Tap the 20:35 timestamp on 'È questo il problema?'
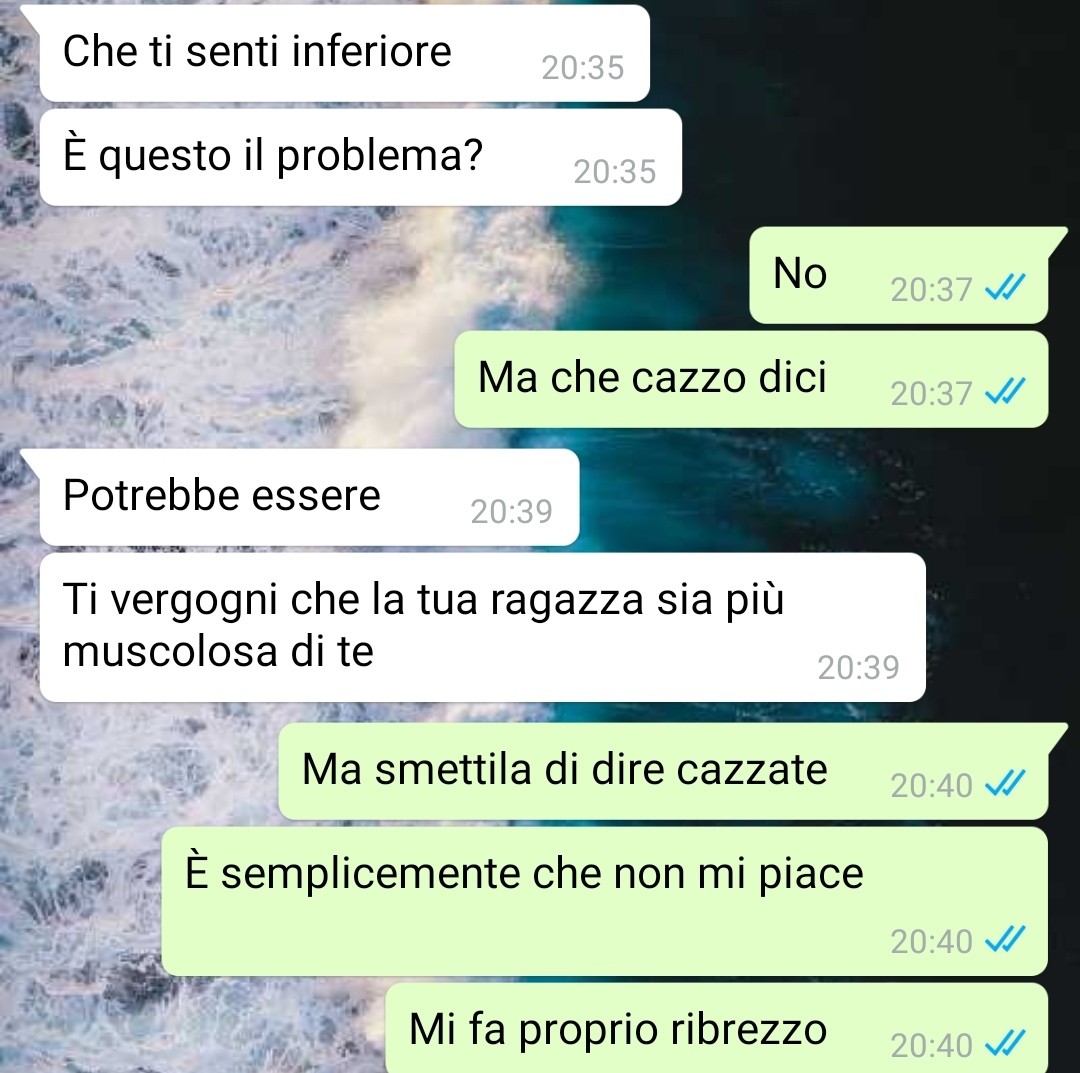The height and width of the screenshot is (1073, 1080). coord(615,172)
